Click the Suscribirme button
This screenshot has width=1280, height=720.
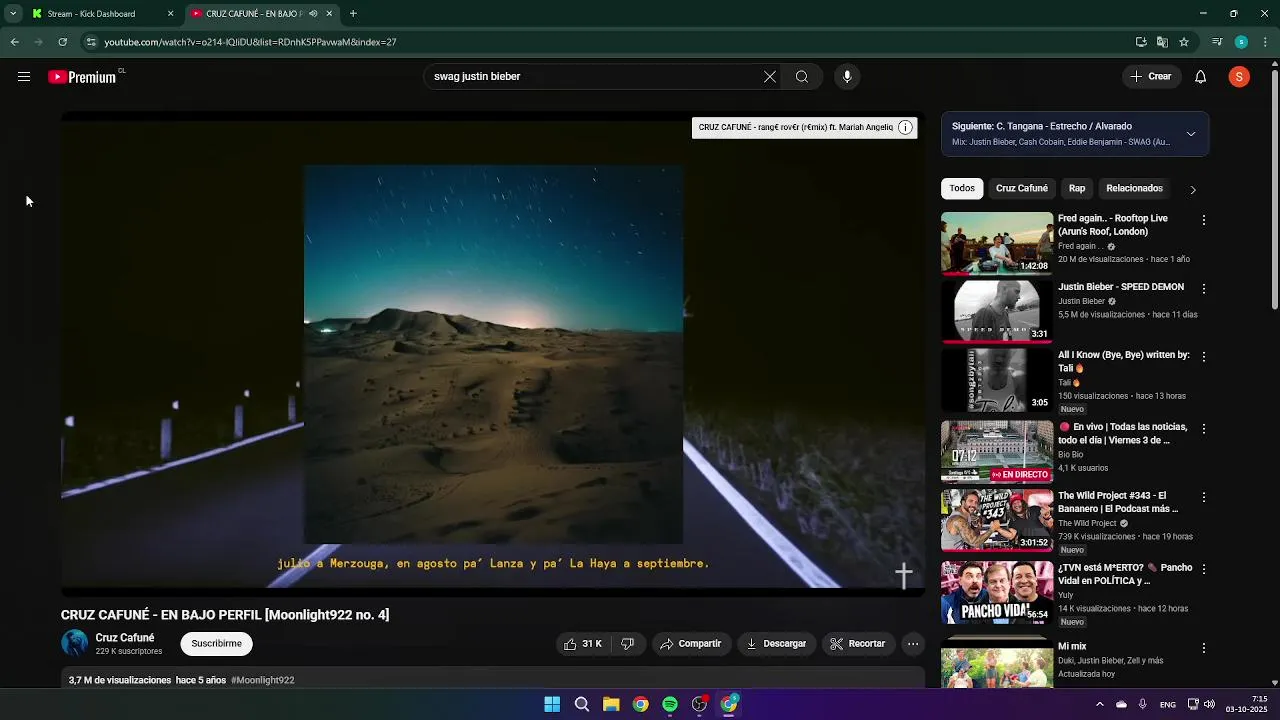click(x=216, y=644)
